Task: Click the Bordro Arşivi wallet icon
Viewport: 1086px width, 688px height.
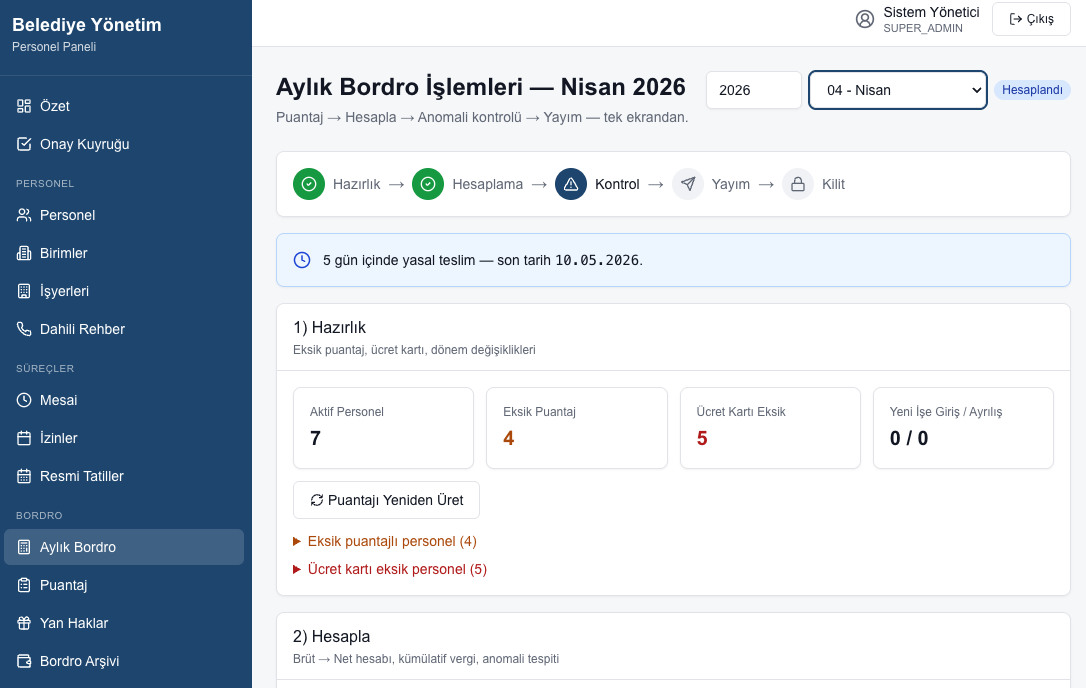Action: point(24,661)
